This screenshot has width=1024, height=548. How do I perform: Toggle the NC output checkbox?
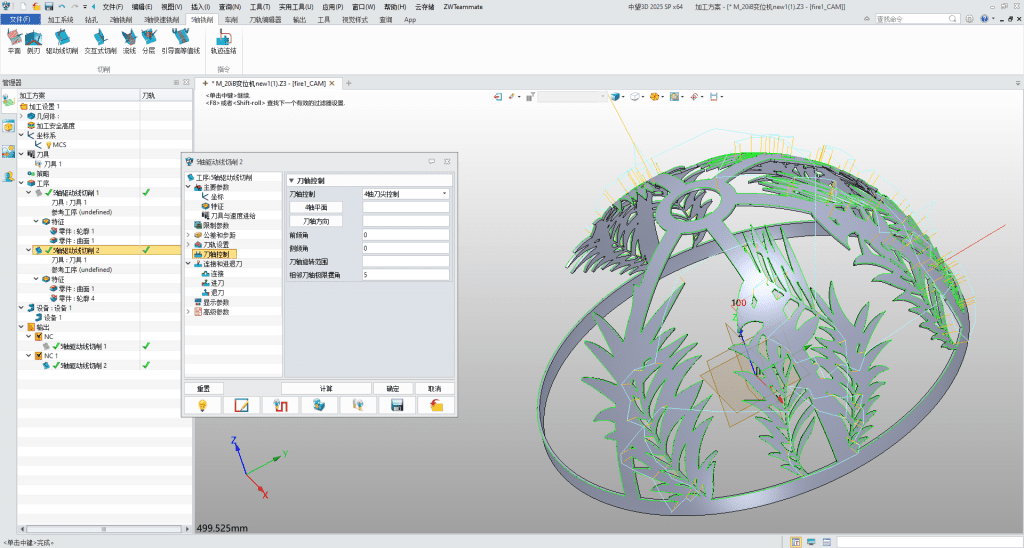coord(37,336)
